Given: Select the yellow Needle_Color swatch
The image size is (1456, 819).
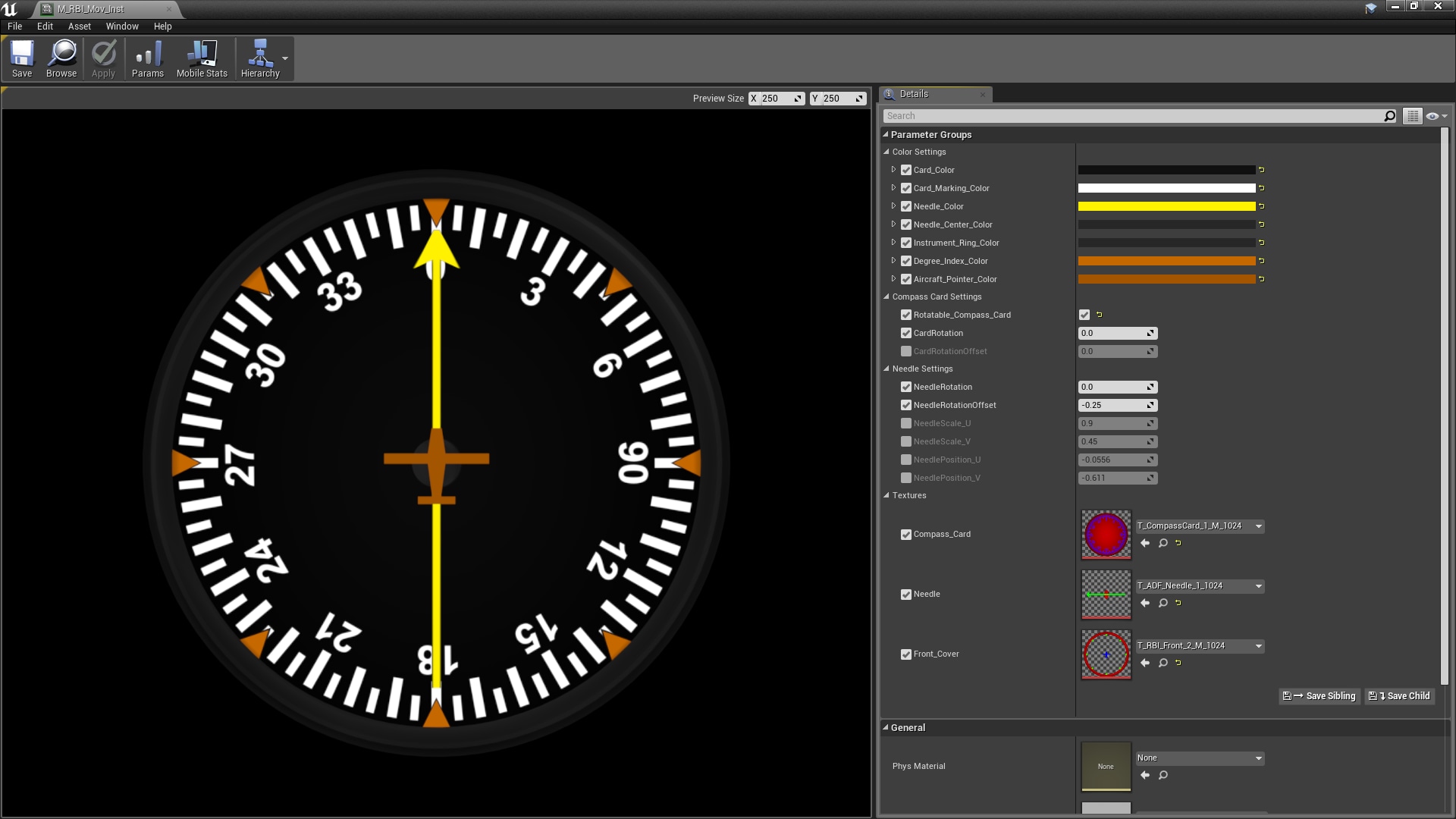Looking at the screenshot, I should tap(1168, 206).
